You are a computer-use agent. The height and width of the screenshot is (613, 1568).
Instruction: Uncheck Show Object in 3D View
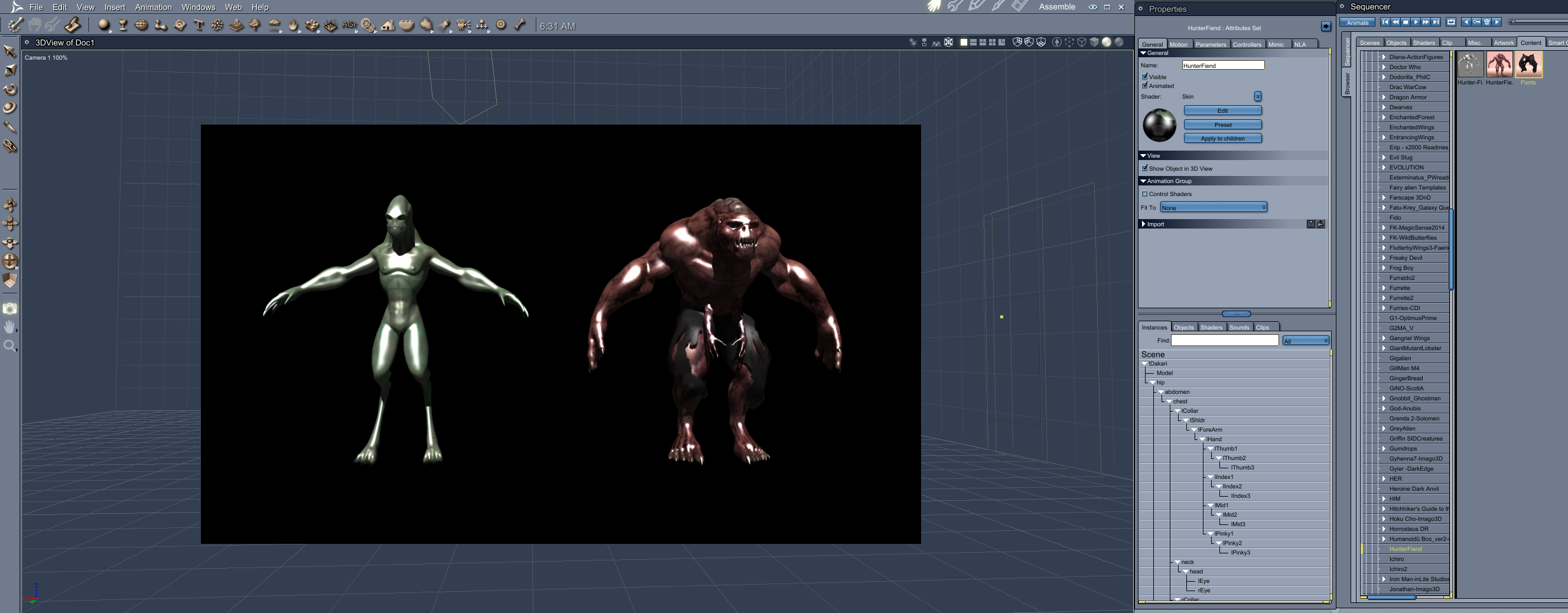(x=1145, y=168)
